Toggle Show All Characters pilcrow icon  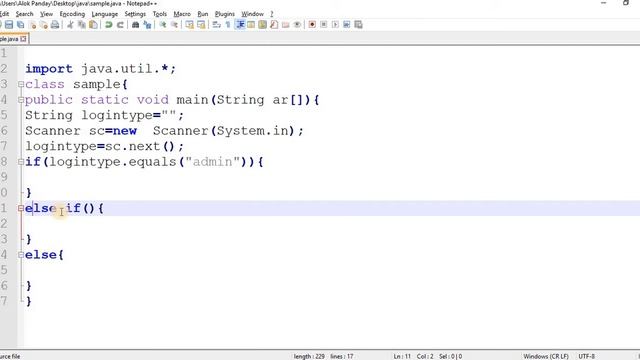pos(228,25)
